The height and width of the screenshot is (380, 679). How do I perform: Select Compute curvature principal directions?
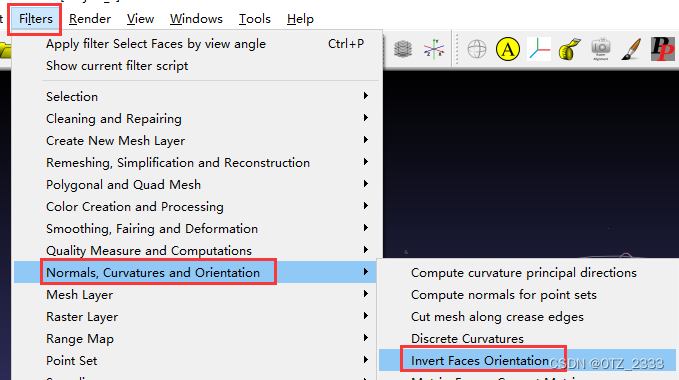527,273
